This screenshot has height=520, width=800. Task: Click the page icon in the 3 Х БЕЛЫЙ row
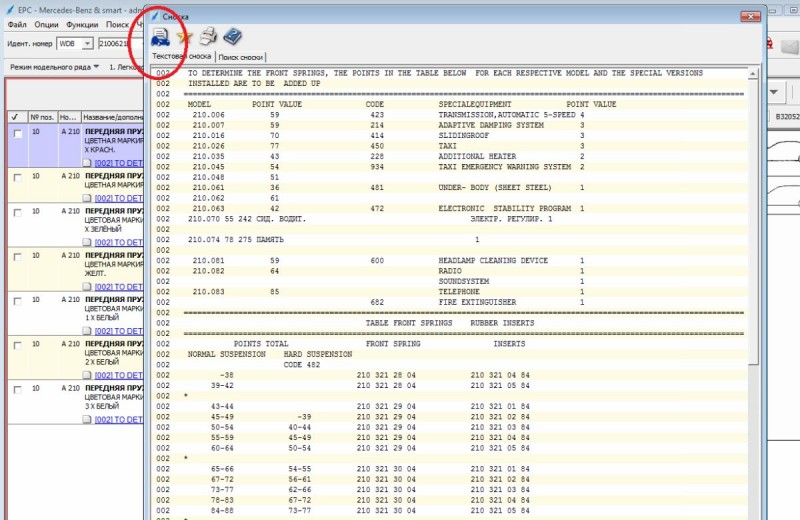tap(87, 419)
